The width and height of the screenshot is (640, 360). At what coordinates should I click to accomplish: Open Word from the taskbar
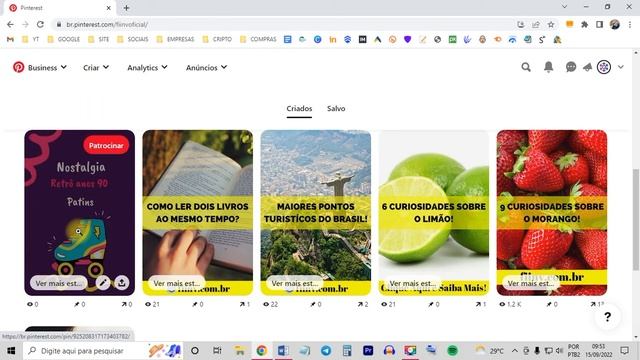pyautogui.click(x=283, y=350)
